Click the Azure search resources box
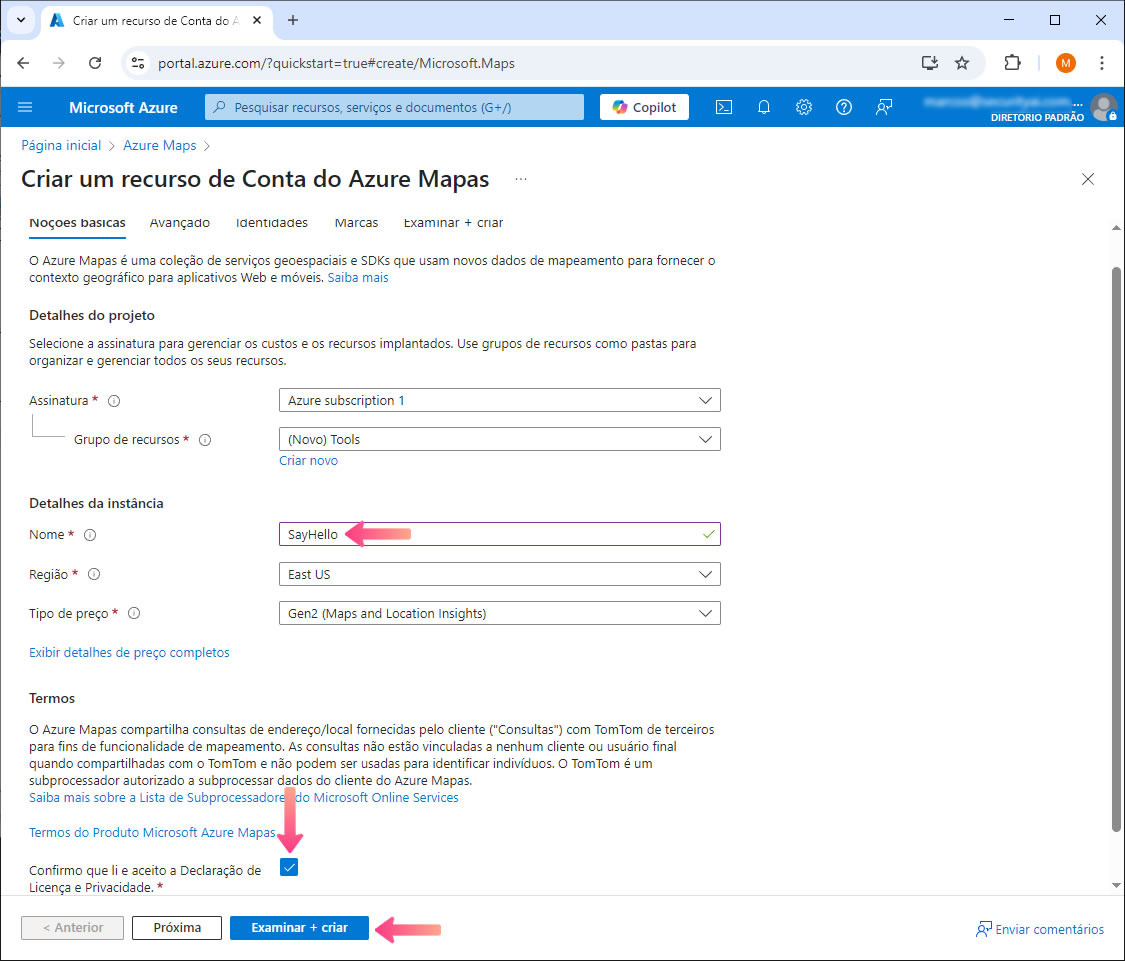The image size is (1125, 961). click(x=395, y=107)
